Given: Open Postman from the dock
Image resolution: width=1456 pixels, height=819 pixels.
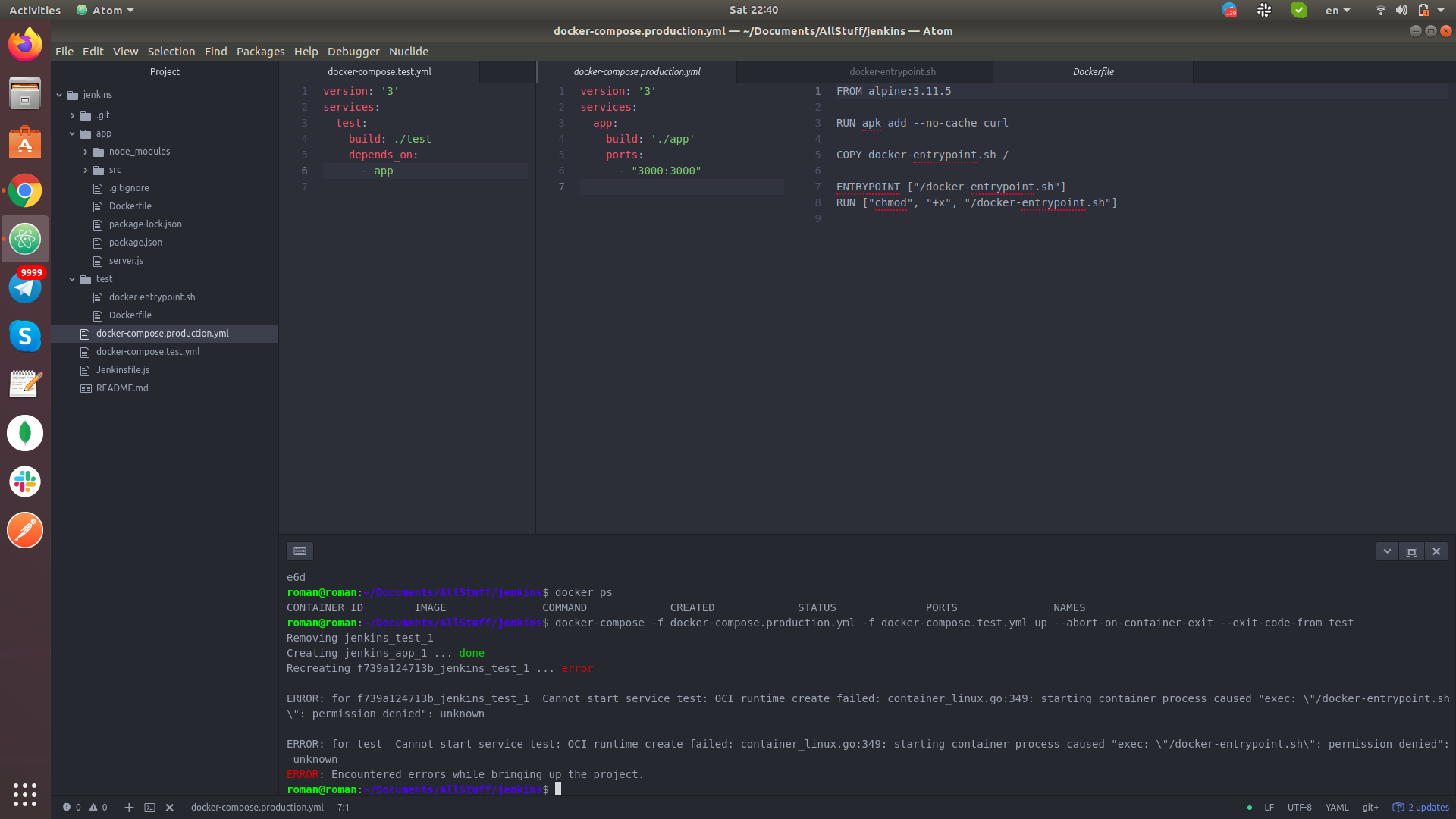Looking at the screenshot, I should pyautogui.click(x=25, y=530).
